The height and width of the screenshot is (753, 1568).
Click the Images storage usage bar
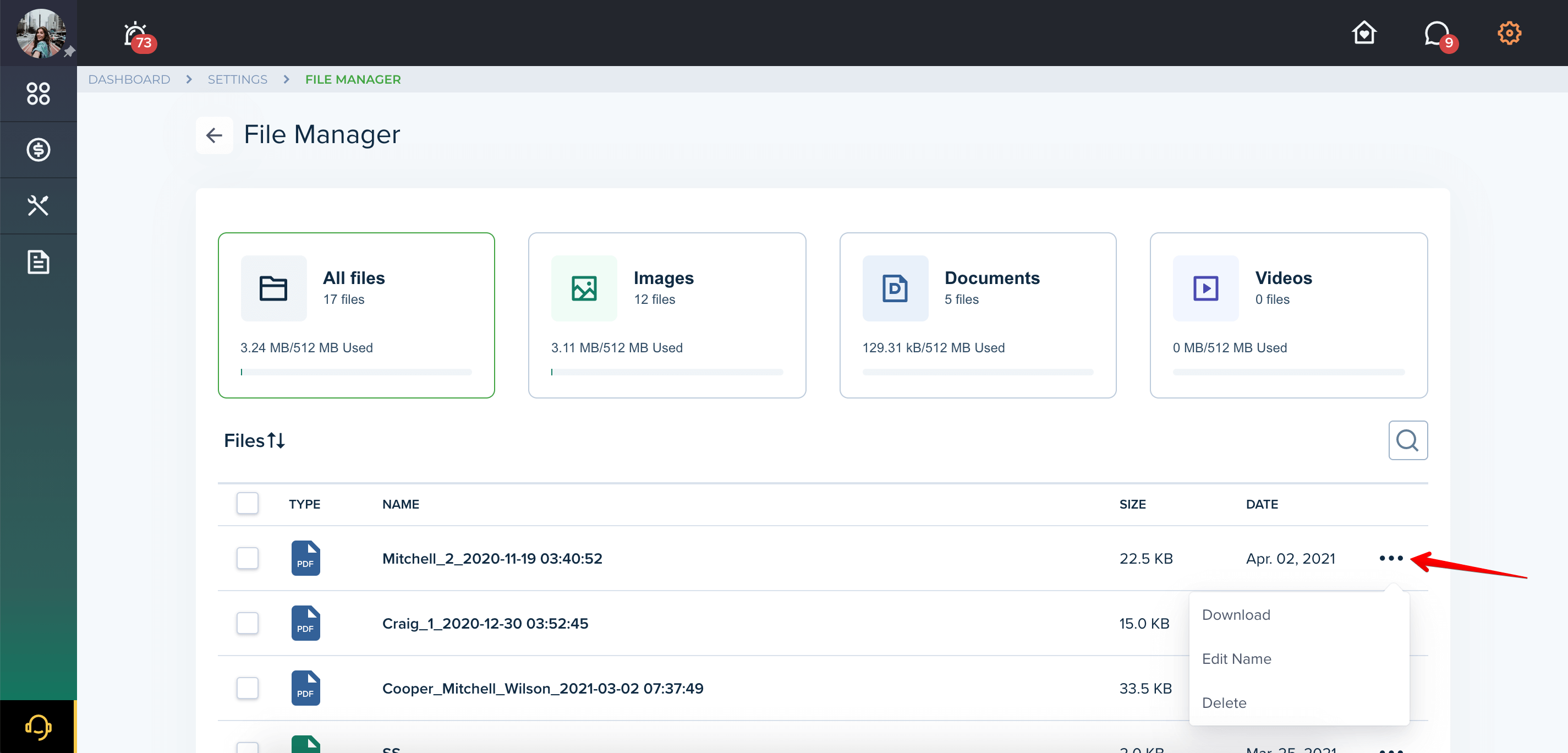(x=667, y=372)
